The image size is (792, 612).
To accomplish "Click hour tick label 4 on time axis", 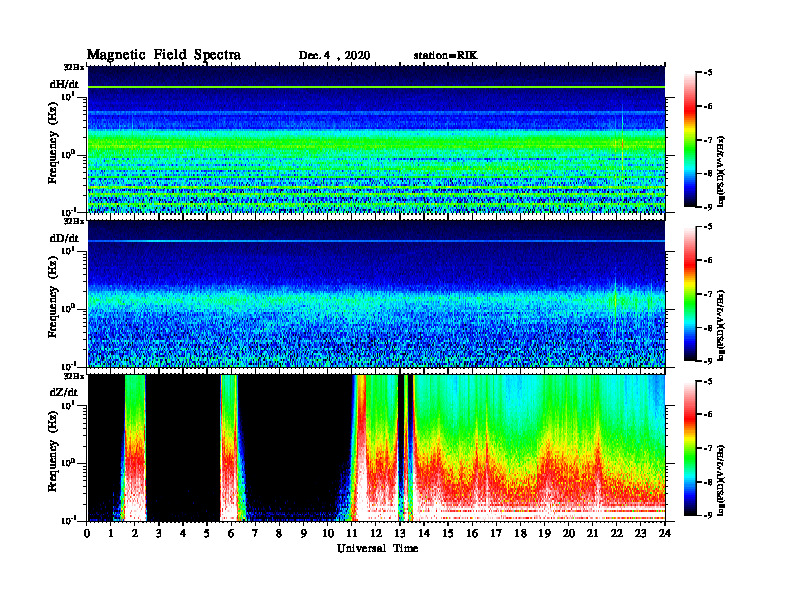I will tap(184, 534).
